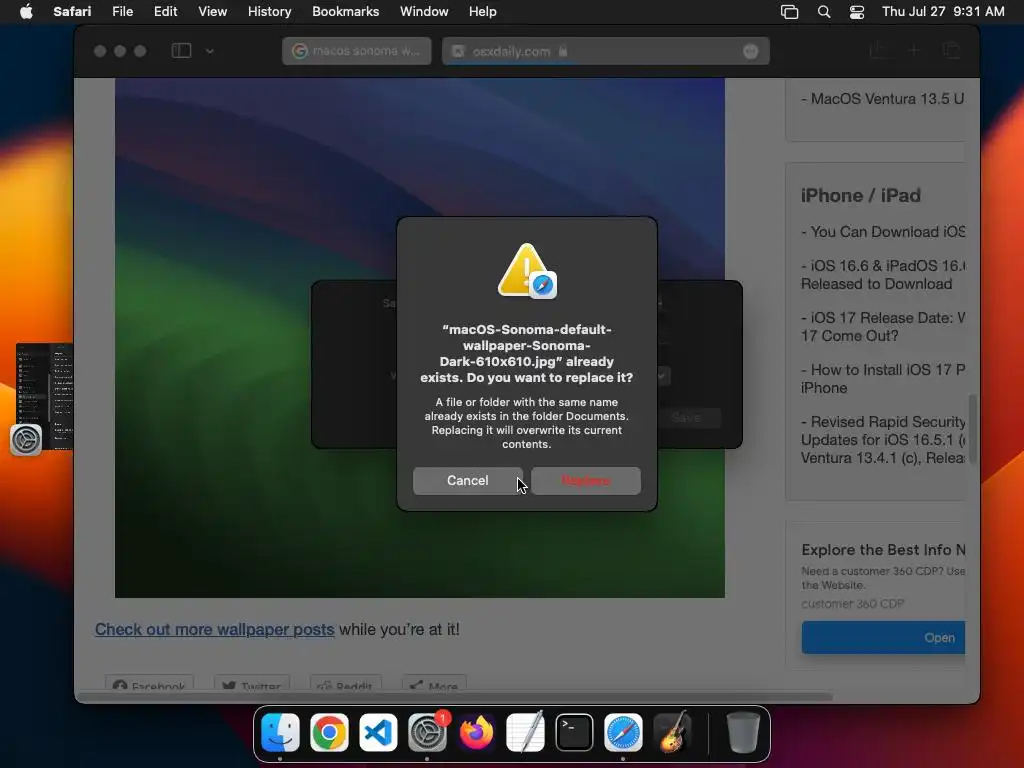Open Firefox from the Dock
This screenshot has width=1024, height=768.
click(476, 732)
